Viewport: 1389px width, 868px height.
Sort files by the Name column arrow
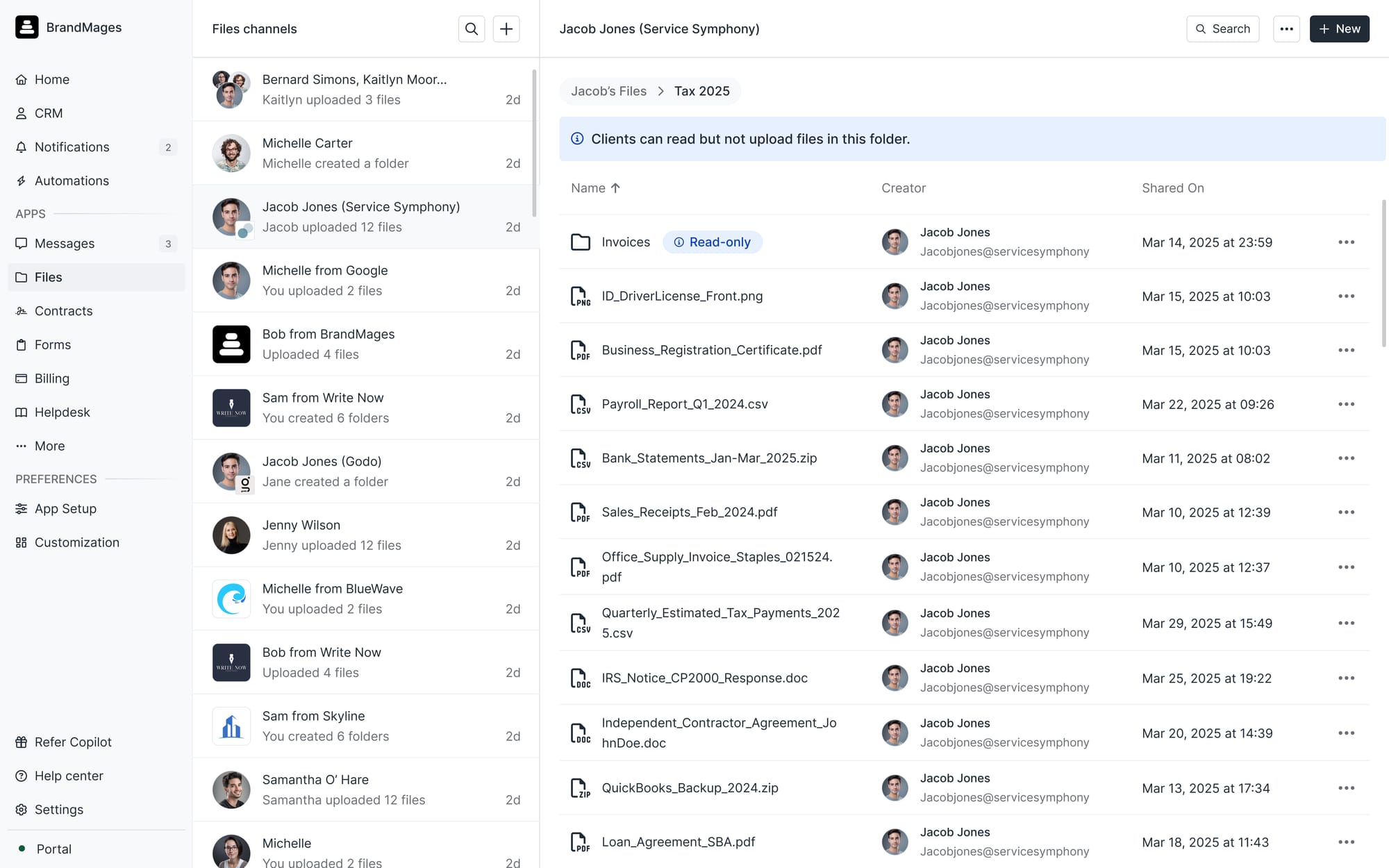click(615, 188)
